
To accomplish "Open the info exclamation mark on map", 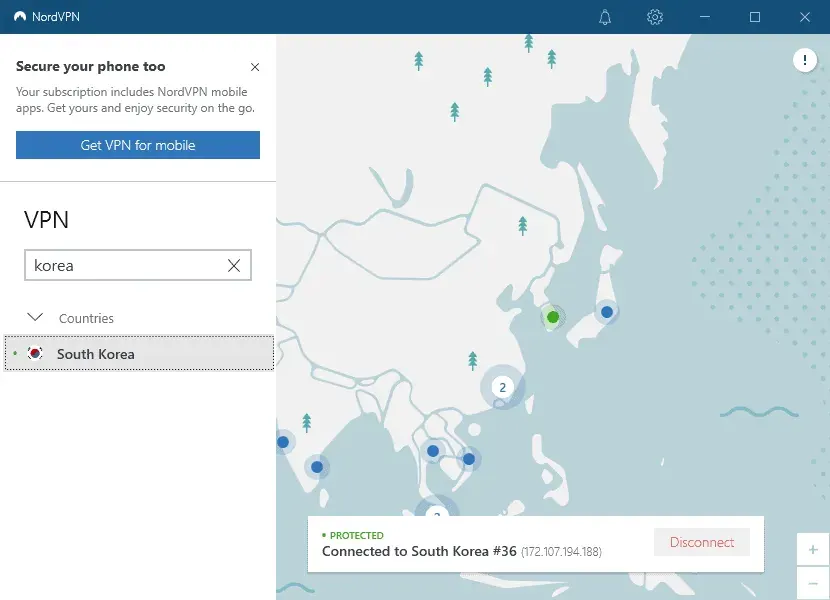I will pyautogui.click(x=805, y=60).
